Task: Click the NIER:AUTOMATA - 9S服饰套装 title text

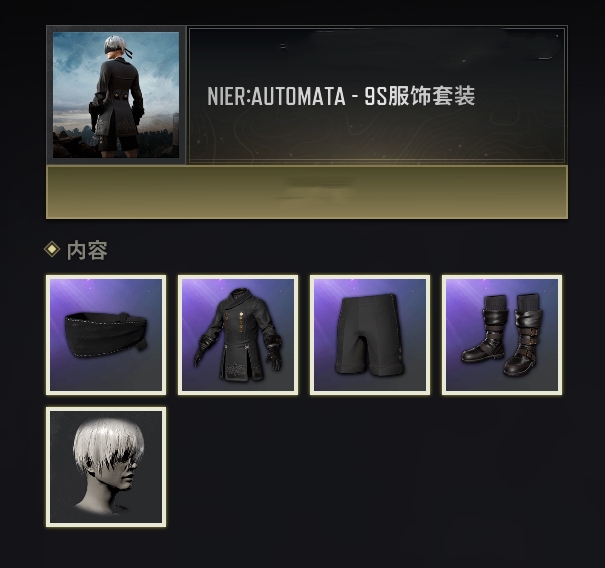Action: (341, 96)
